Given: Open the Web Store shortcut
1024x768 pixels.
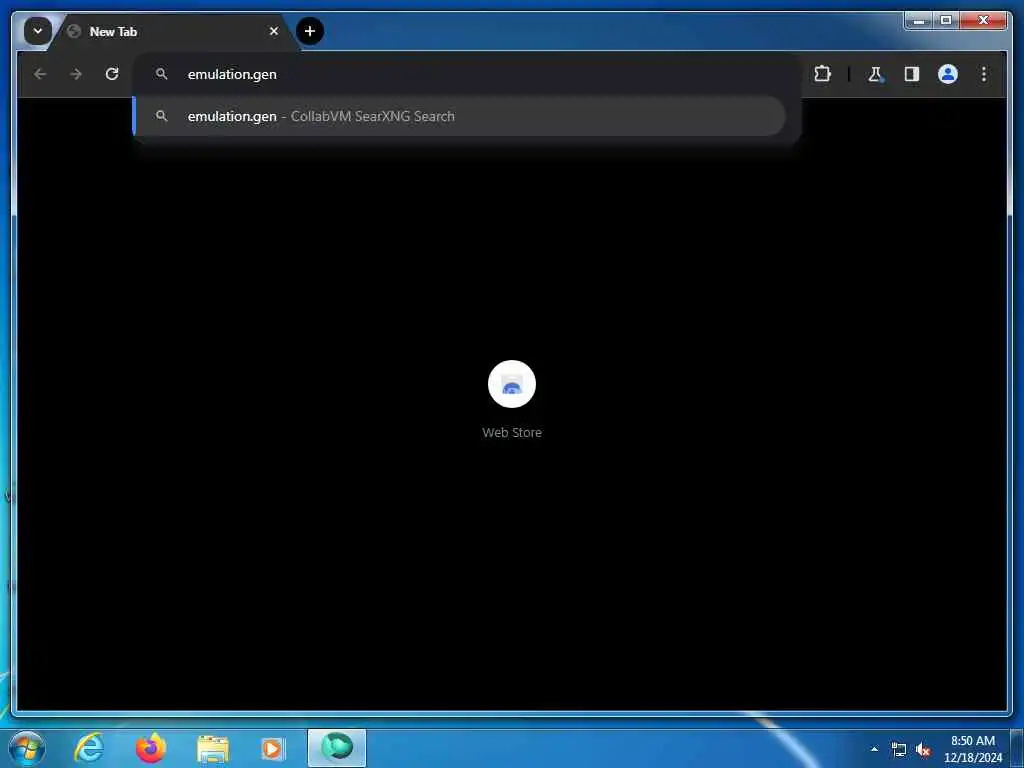Looking at the screenshot, I should point(512,384).
